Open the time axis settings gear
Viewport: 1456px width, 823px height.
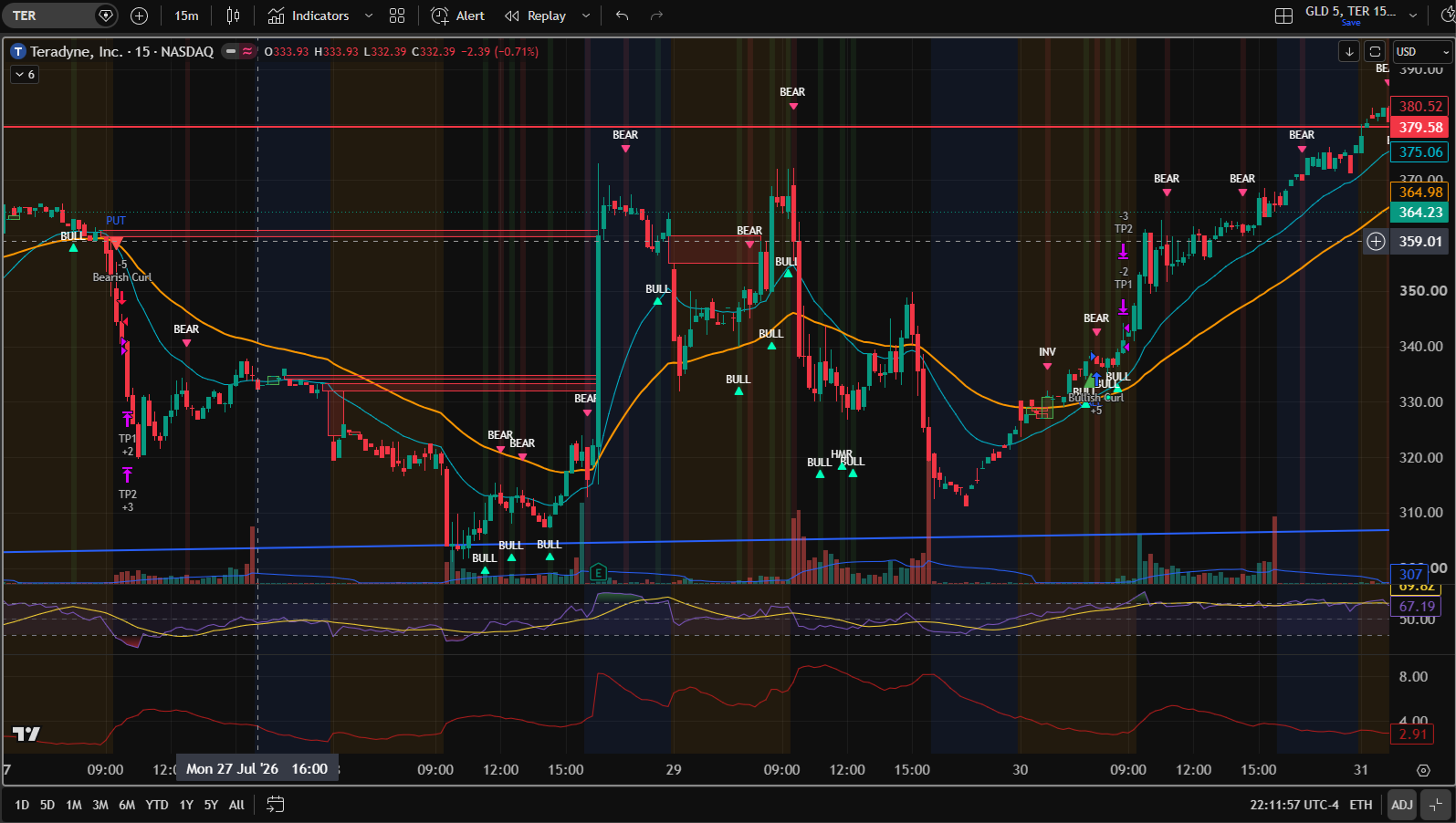click(1422, 770)
